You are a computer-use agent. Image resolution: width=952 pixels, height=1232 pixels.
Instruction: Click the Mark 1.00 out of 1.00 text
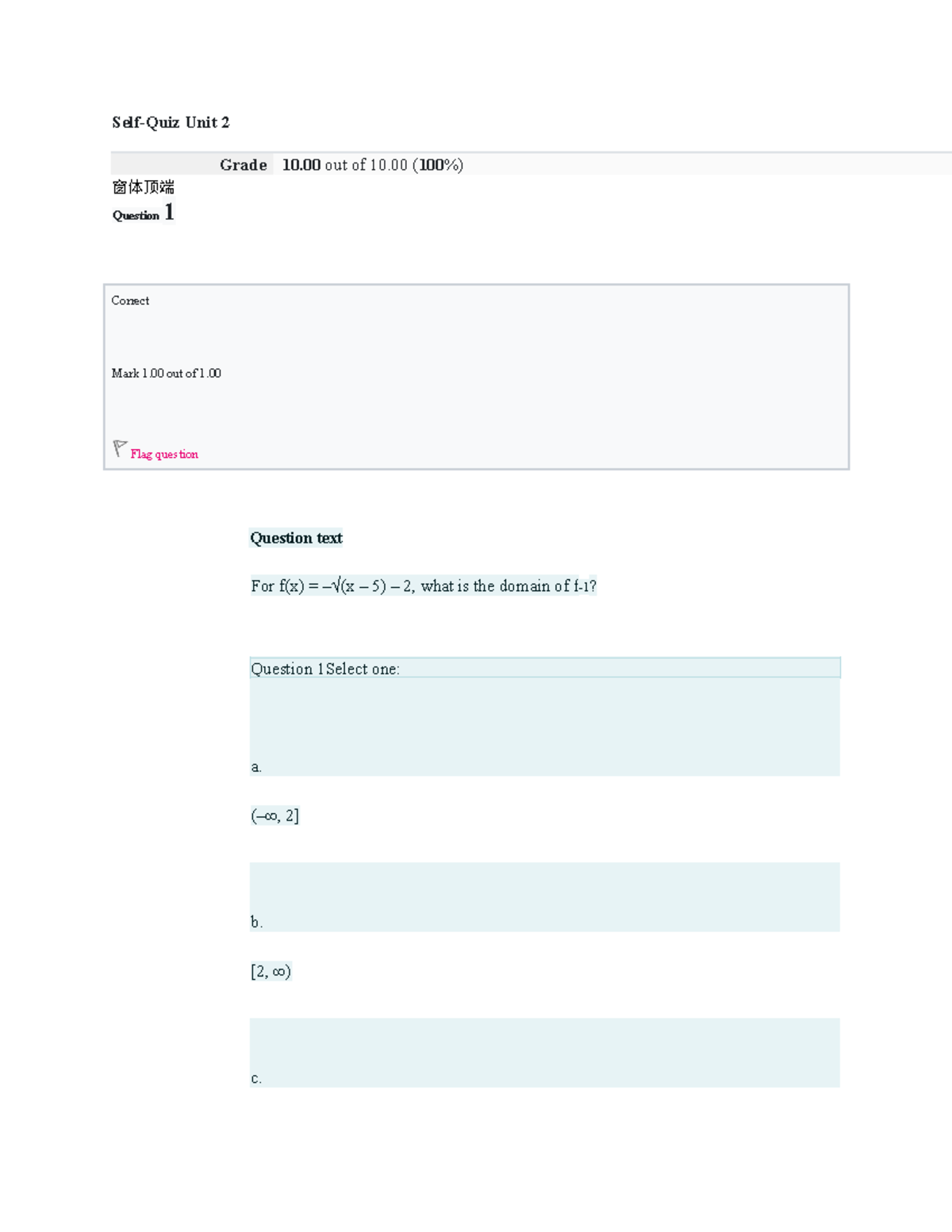(166, 374)
